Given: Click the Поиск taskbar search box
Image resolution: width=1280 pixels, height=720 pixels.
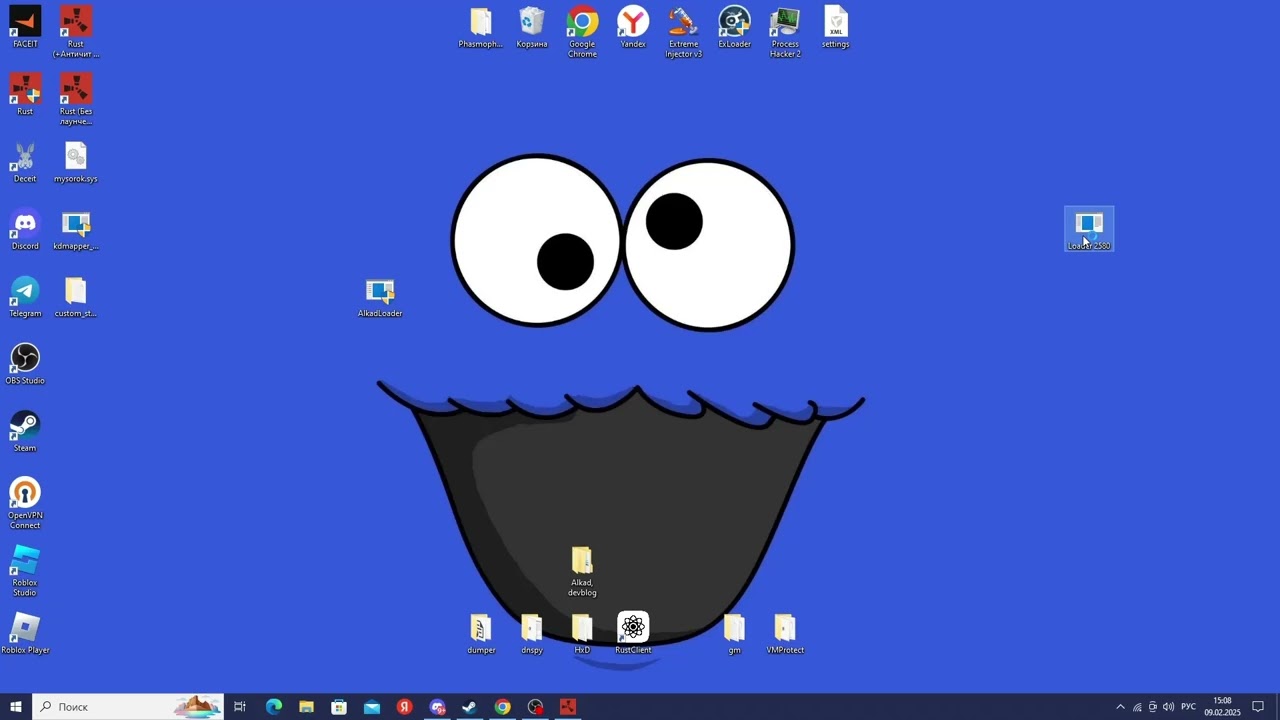Looking at the screenshot, I should tap(128, 707).
